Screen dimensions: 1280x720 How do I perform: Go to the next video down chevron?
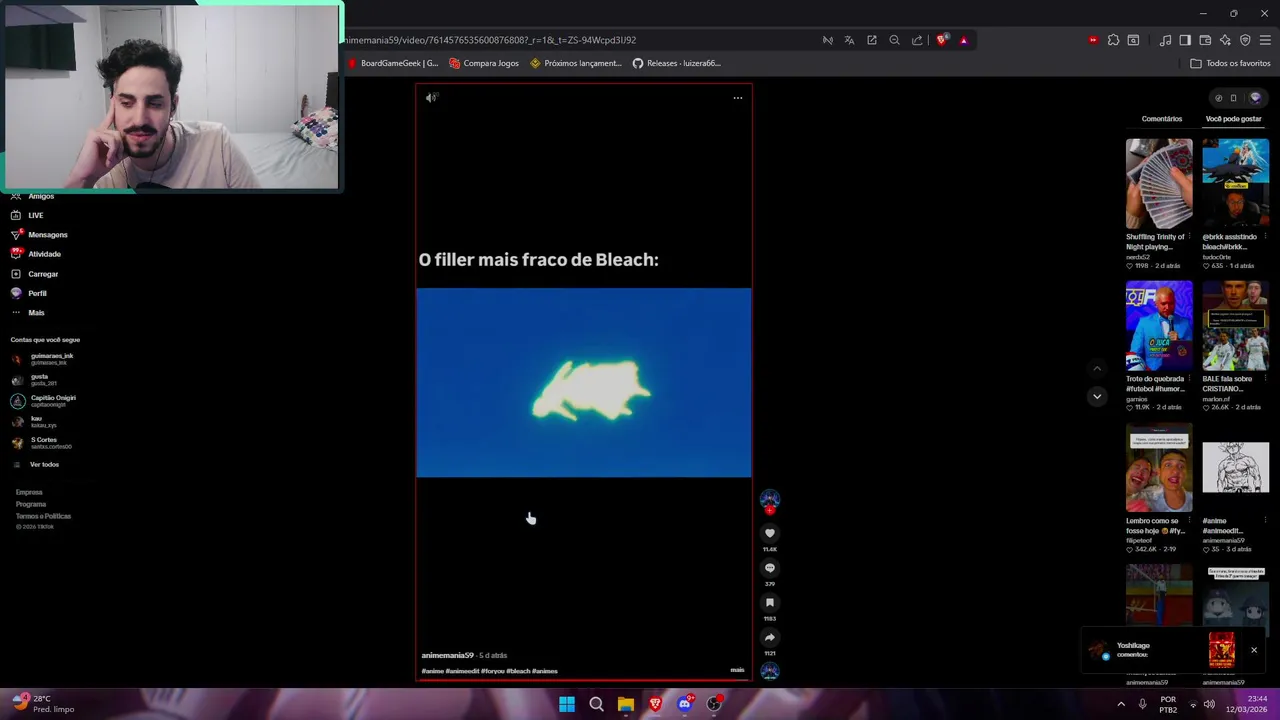pos(1097,396)
